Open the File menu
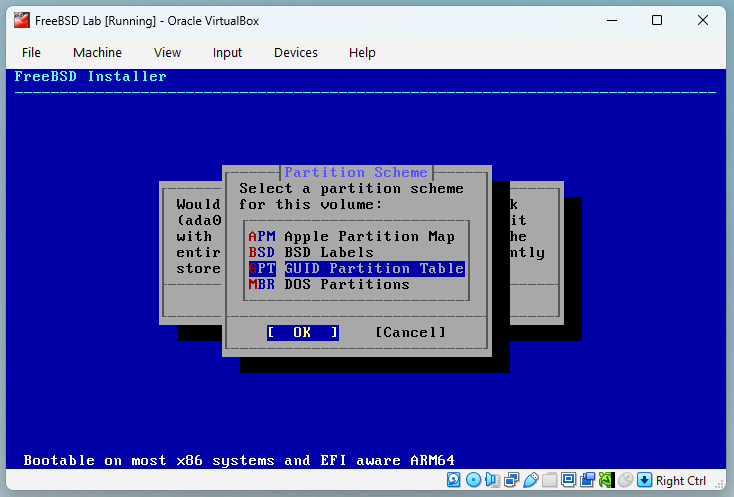The height and width of the screenshot is (497, 734). coord(31,52)
